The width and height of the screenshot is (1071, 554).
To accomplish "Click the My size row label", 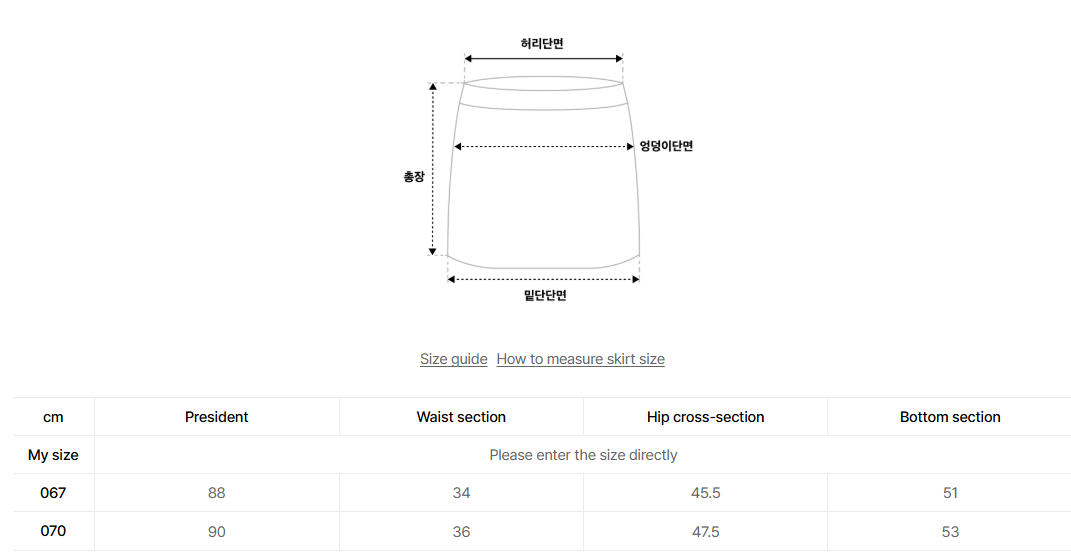I will click(53, 455).
